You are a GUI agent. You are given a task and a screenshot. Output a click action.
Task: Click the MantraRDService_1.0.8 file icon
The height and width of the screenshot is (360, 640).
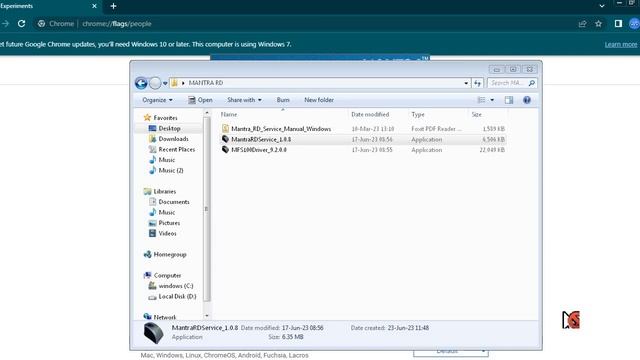[225, 139]
